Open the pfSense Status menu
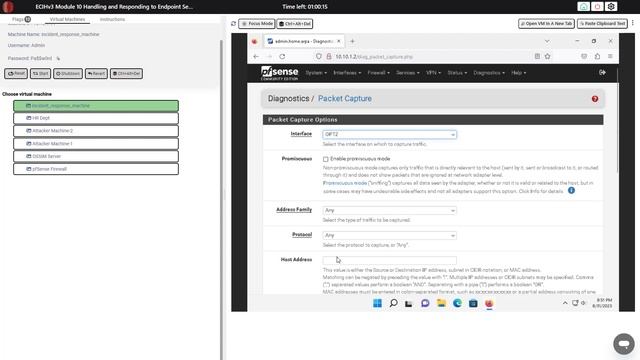This screenshot has width=640, height=360. pos(457,73)
